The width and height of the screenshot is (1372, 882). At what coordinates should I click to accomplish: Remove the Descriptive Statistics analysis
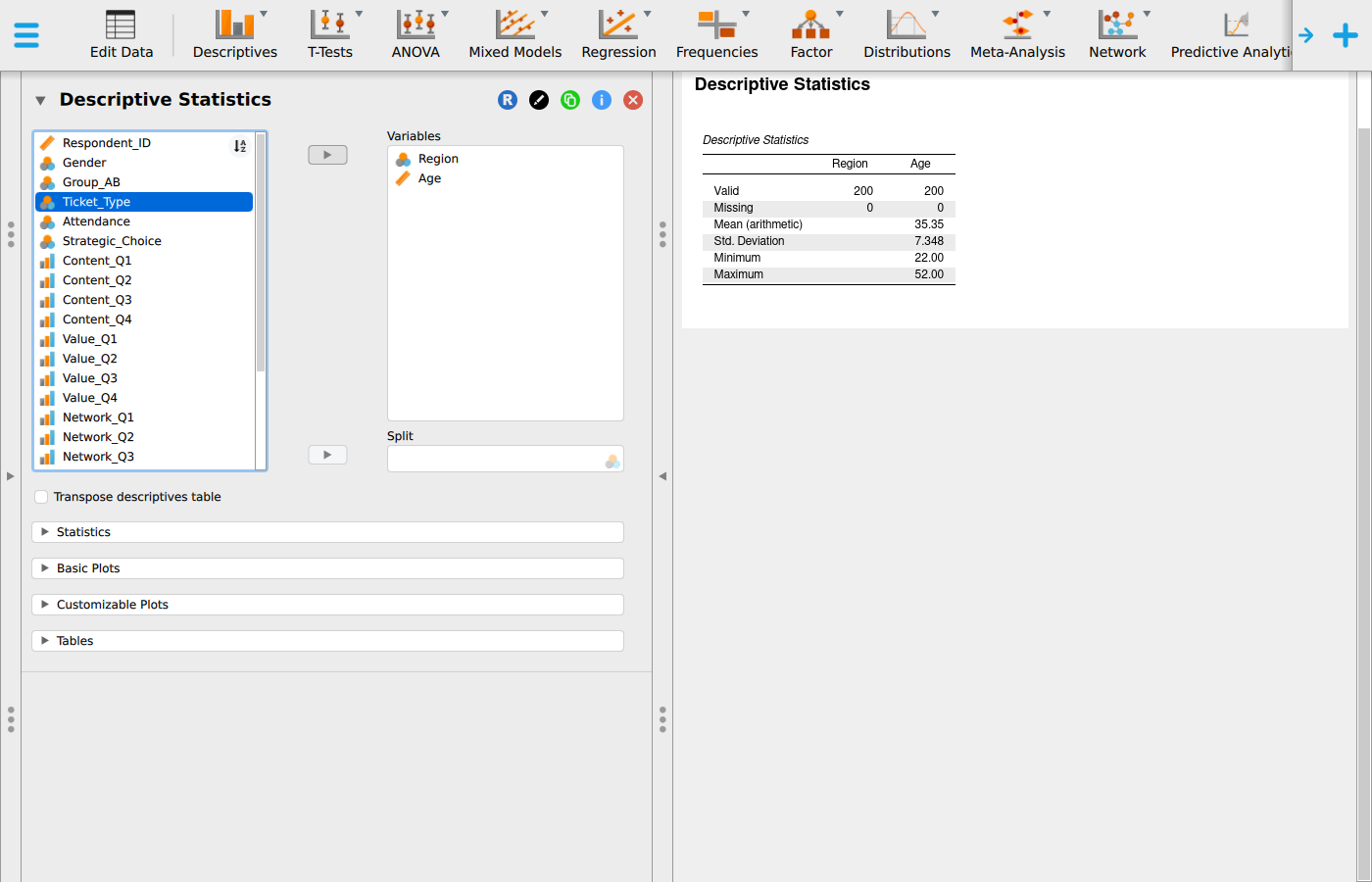(x=633, y=100)
